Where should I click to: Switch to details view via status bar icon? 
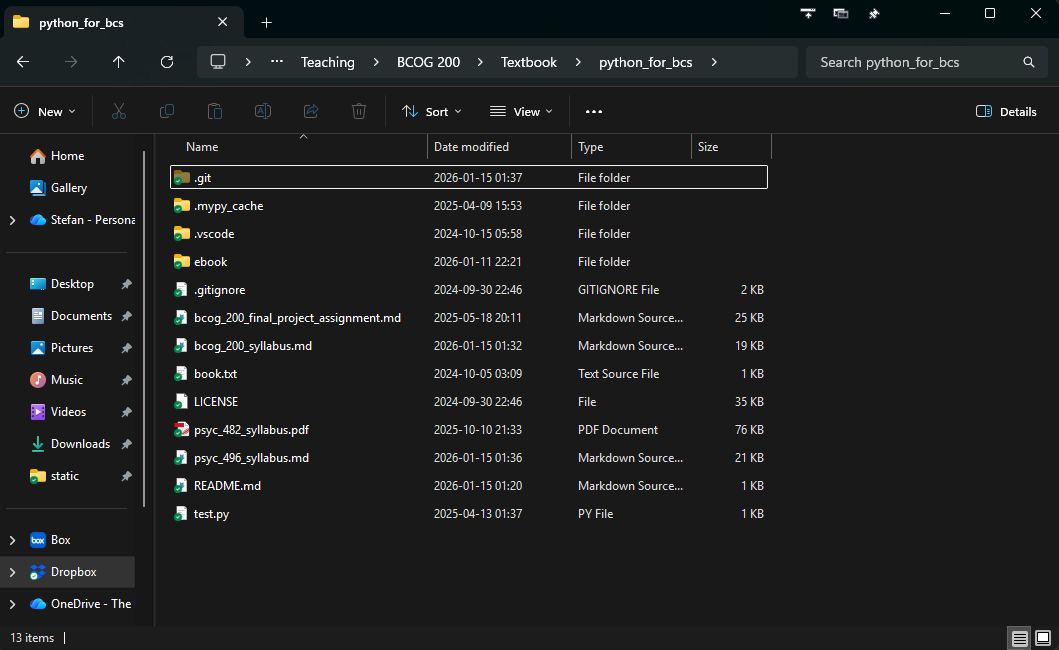[1018, 637]
